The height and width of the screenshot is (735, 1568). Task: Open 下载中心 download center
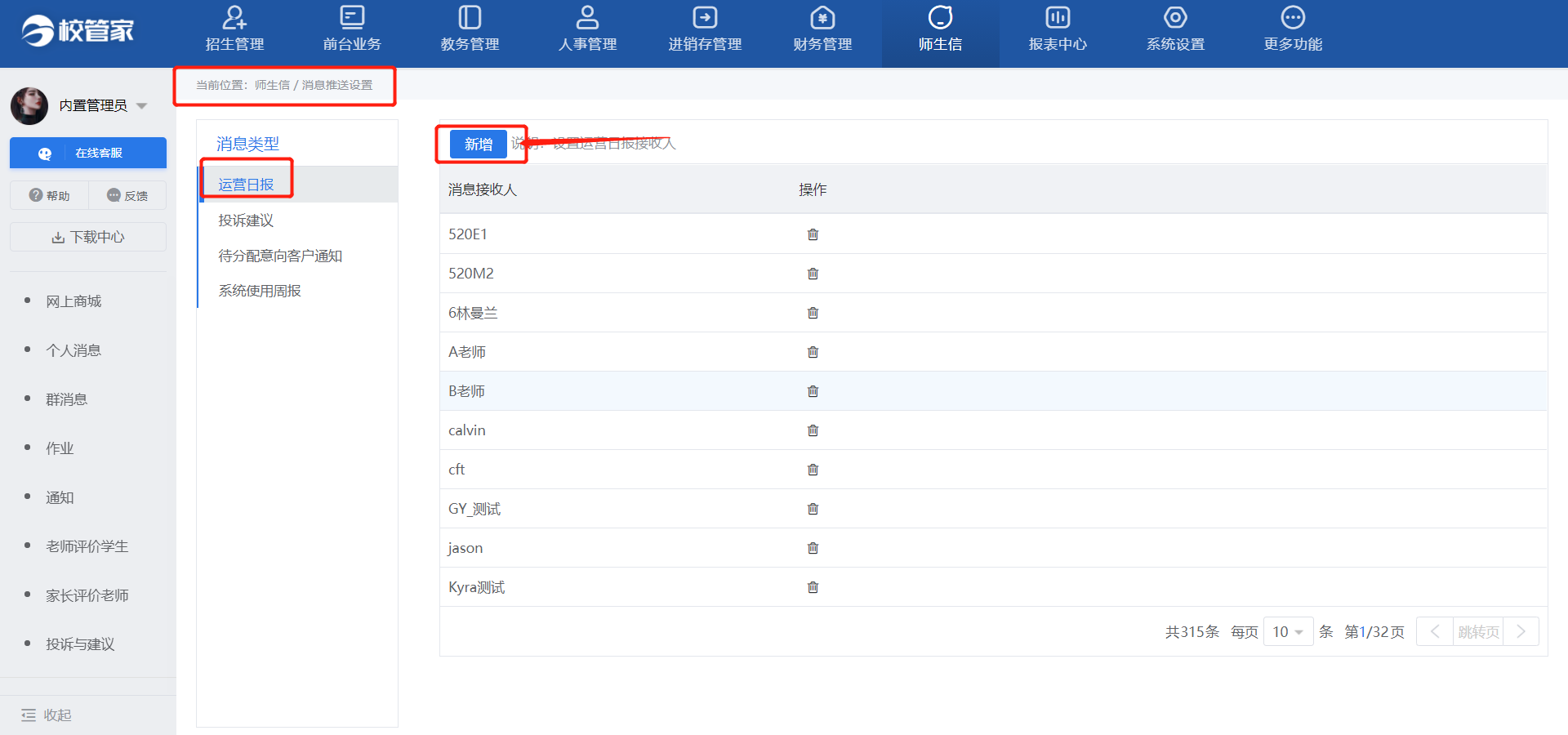pyautogui.click(x=88, y=237)
